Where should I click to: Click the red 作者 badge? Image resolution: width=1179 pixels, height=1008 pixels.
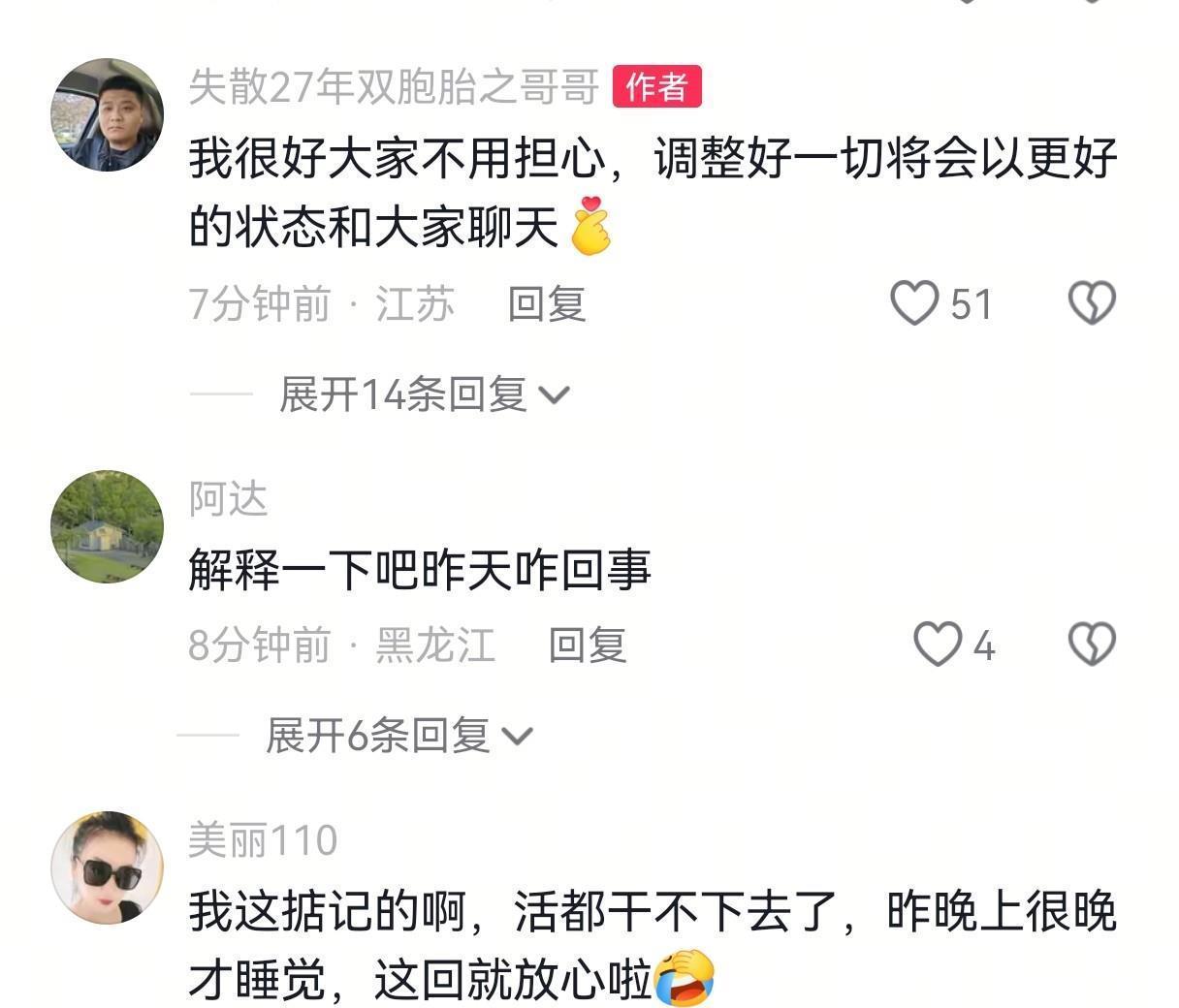pos(657,87)
